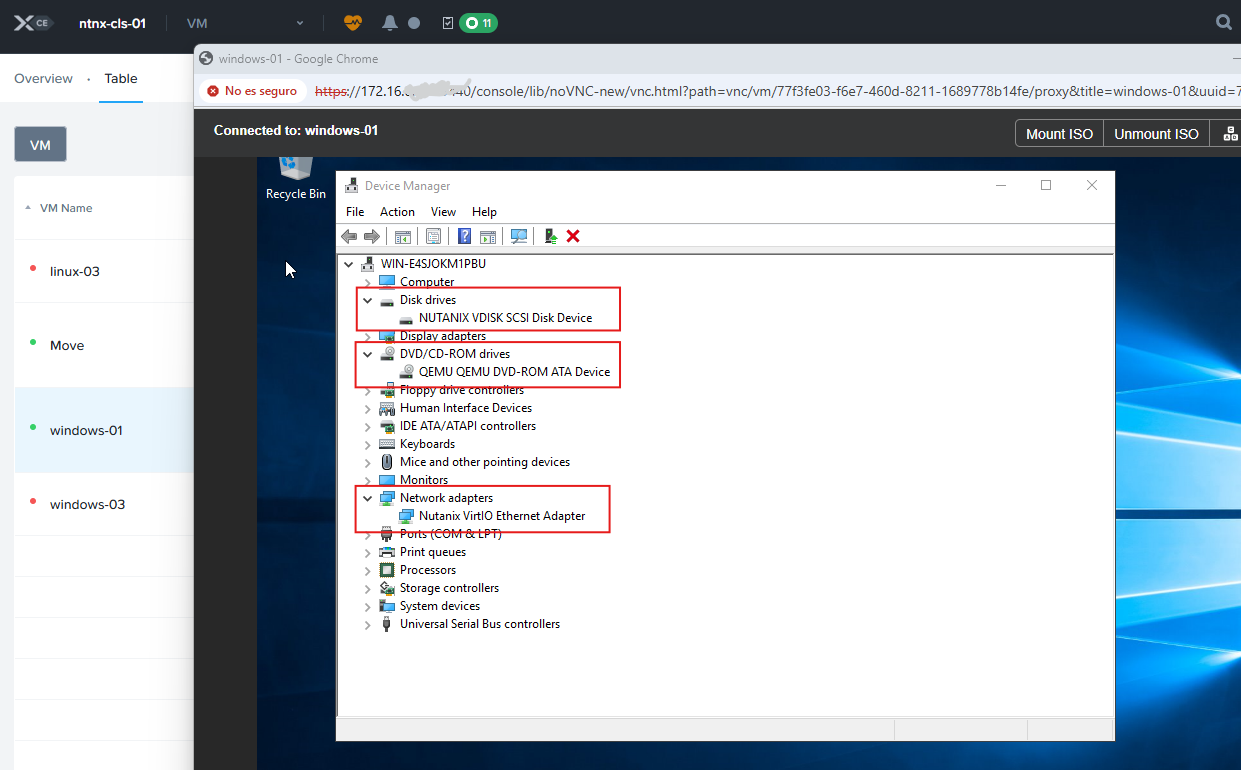Click the red X uninstall device icon
The width and height of the screenshot is (1241, 770).
pos(573,236)
